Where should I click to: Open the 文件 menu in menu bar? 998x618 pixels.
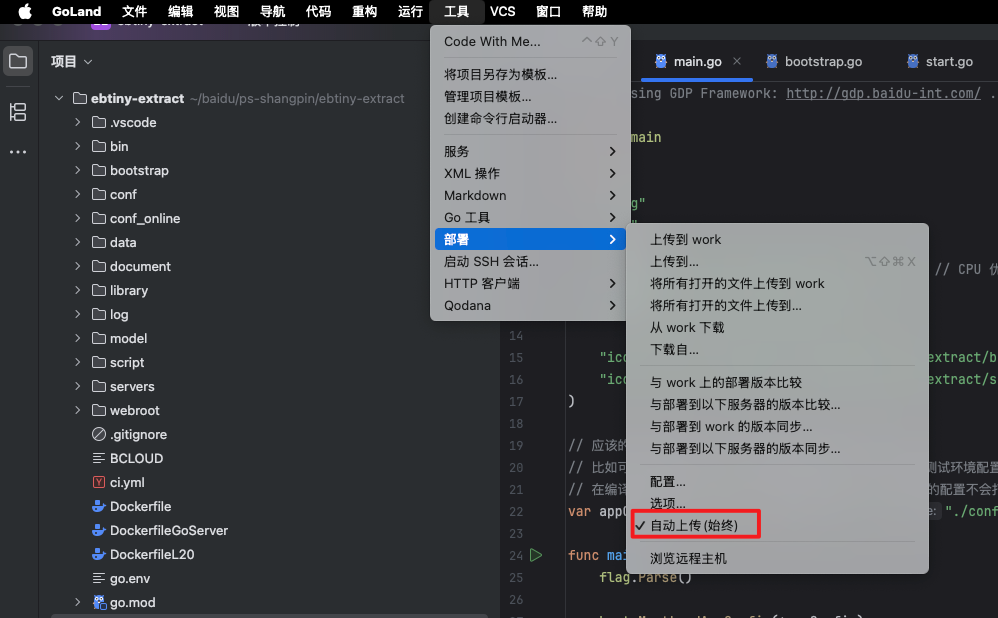click(134, 11)
